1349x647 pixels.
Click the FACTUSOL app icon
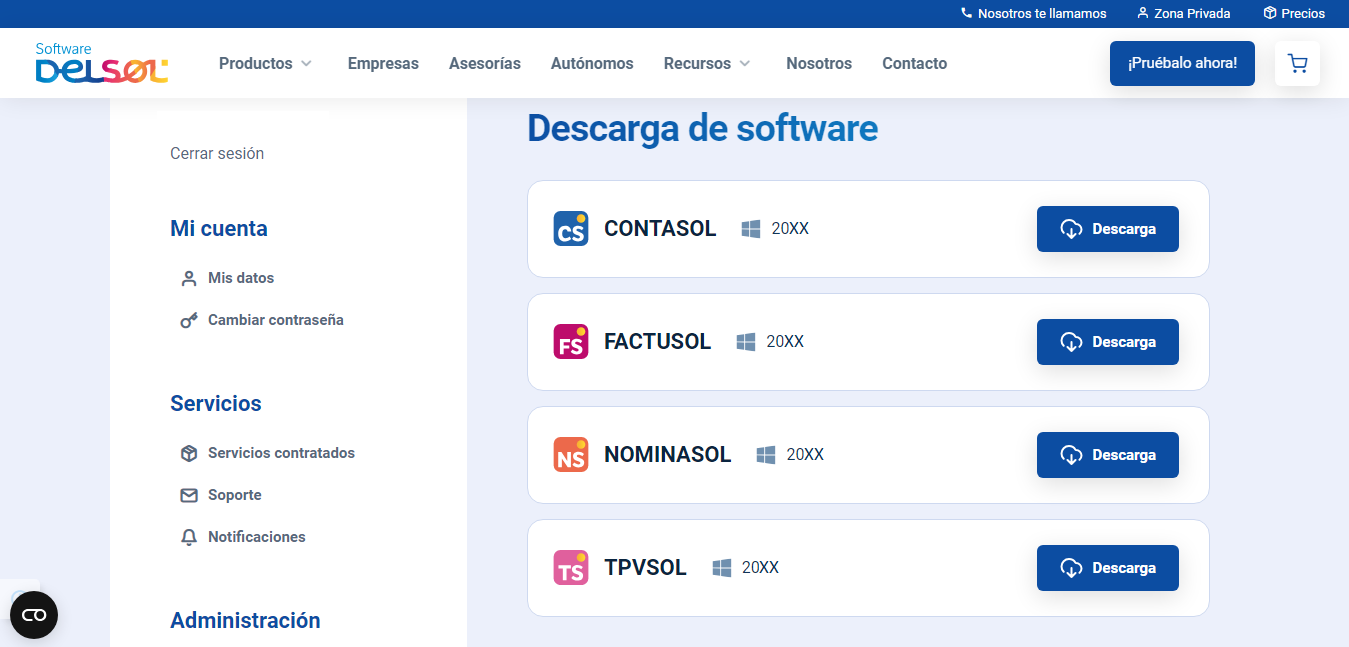[570, 341]
